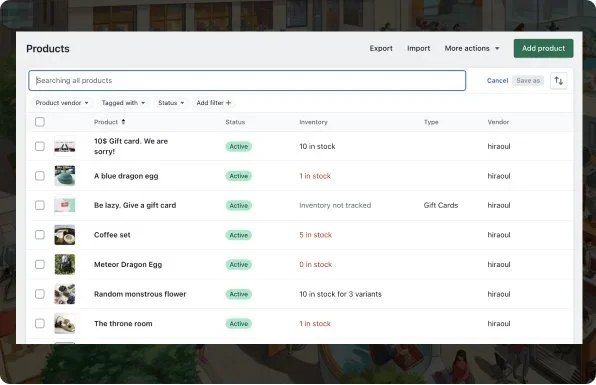This screenshot has width=596, height=385.
Task: Toggle the select-all products checkbox
Action: pos(40,122)
